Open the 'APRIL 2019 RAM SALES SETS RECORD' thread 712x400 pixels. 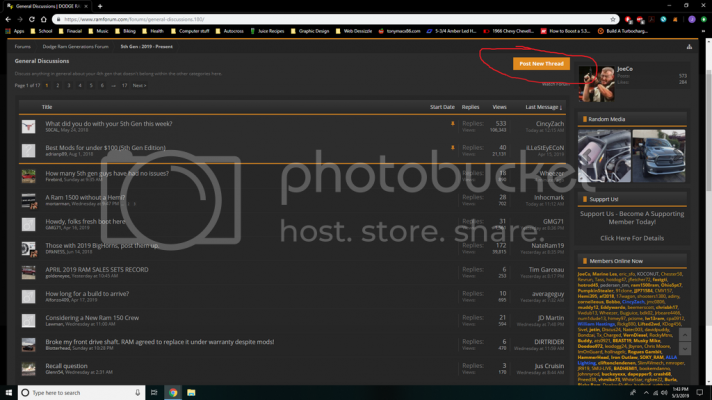[97, 270]
